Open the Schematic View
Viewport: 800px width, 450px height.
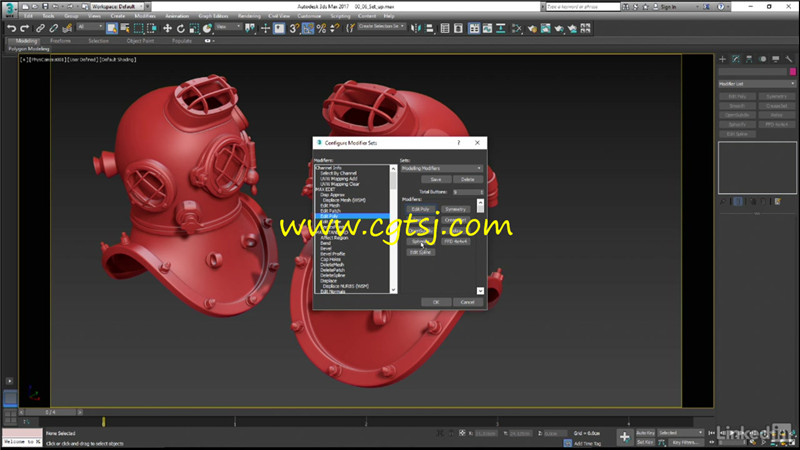point(501,29)
